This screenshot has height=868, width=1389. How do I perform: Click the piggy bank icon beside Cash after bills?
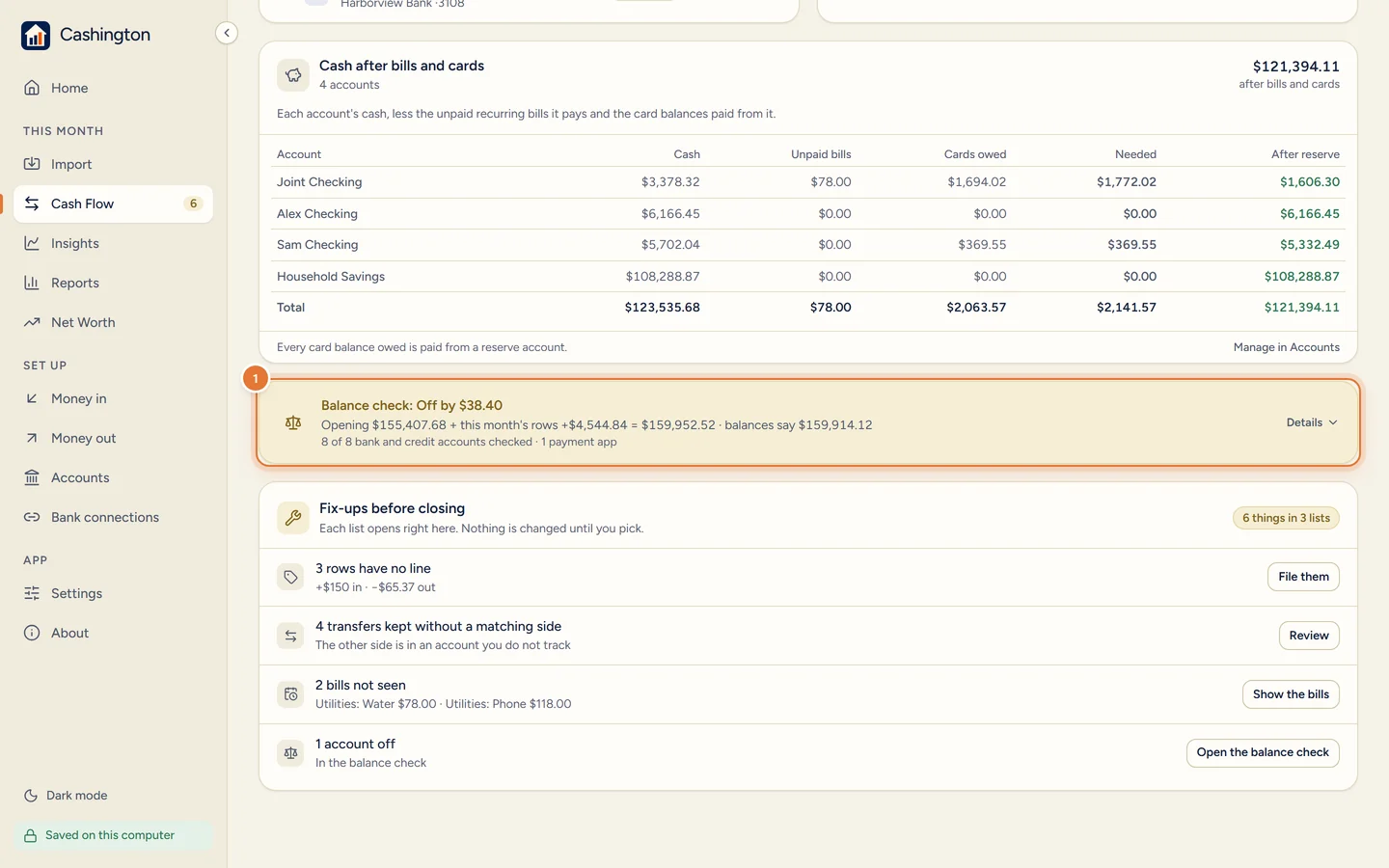click(293, 75)
